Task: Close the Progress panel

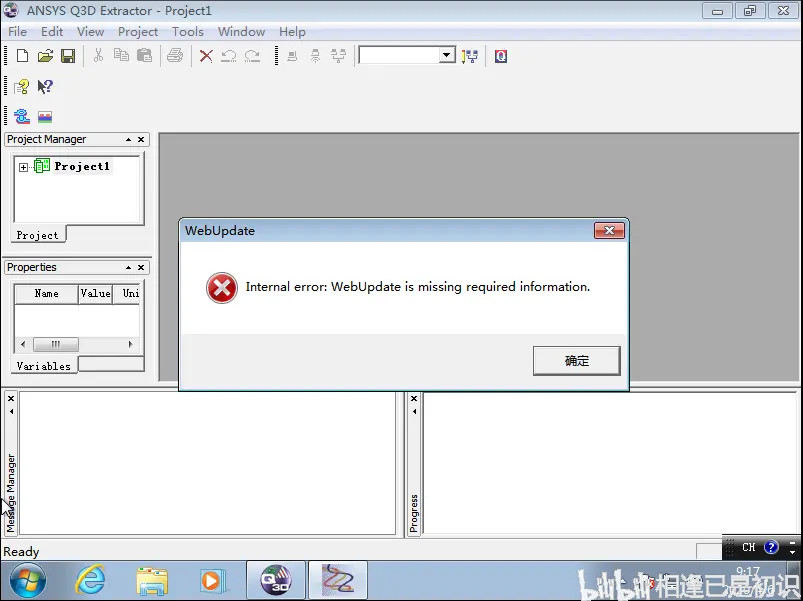Action: tap(414, 398)
